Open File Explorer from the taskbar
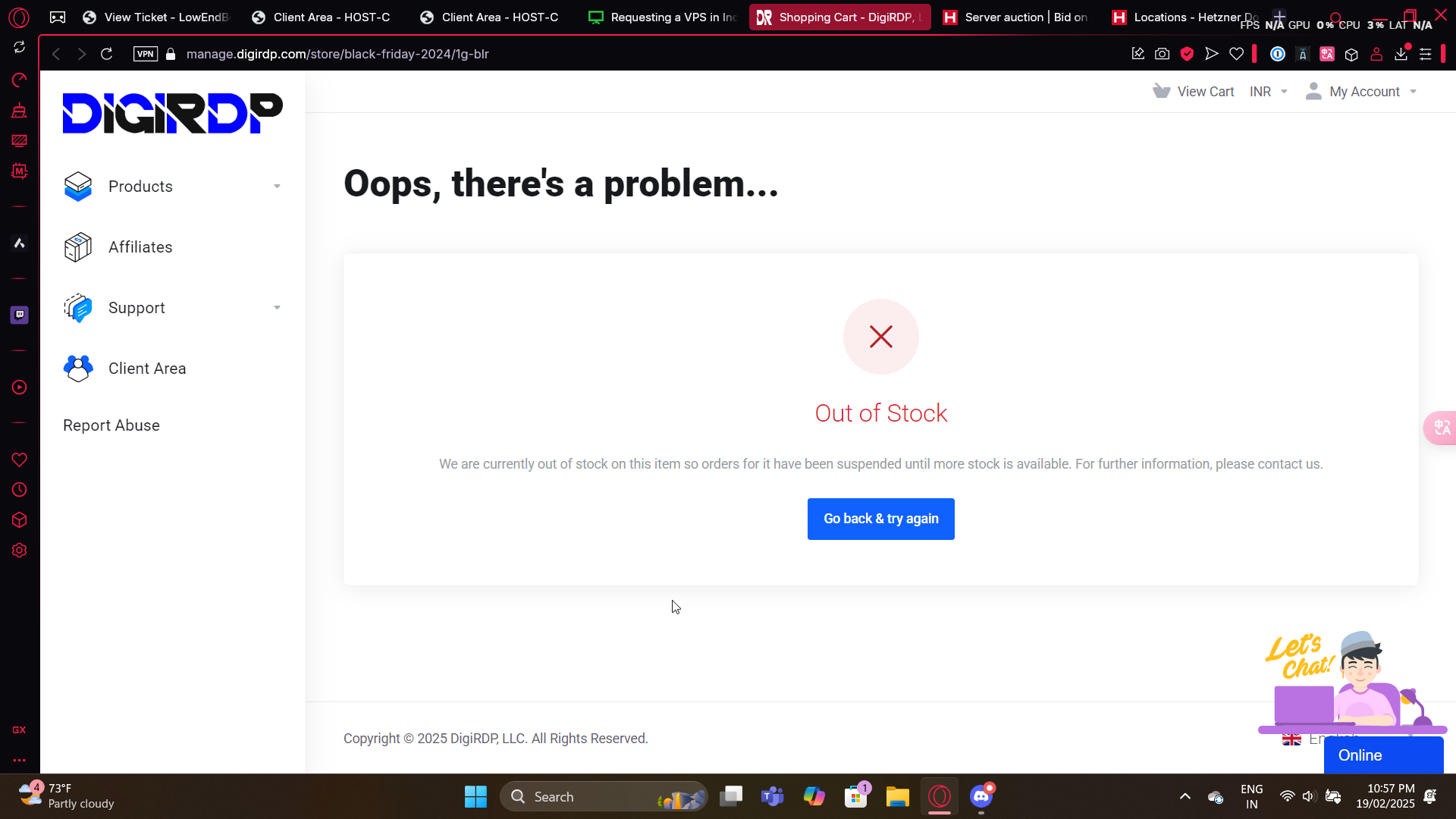The height and width of the screenshot is (819, 1456). click(898, 796)
